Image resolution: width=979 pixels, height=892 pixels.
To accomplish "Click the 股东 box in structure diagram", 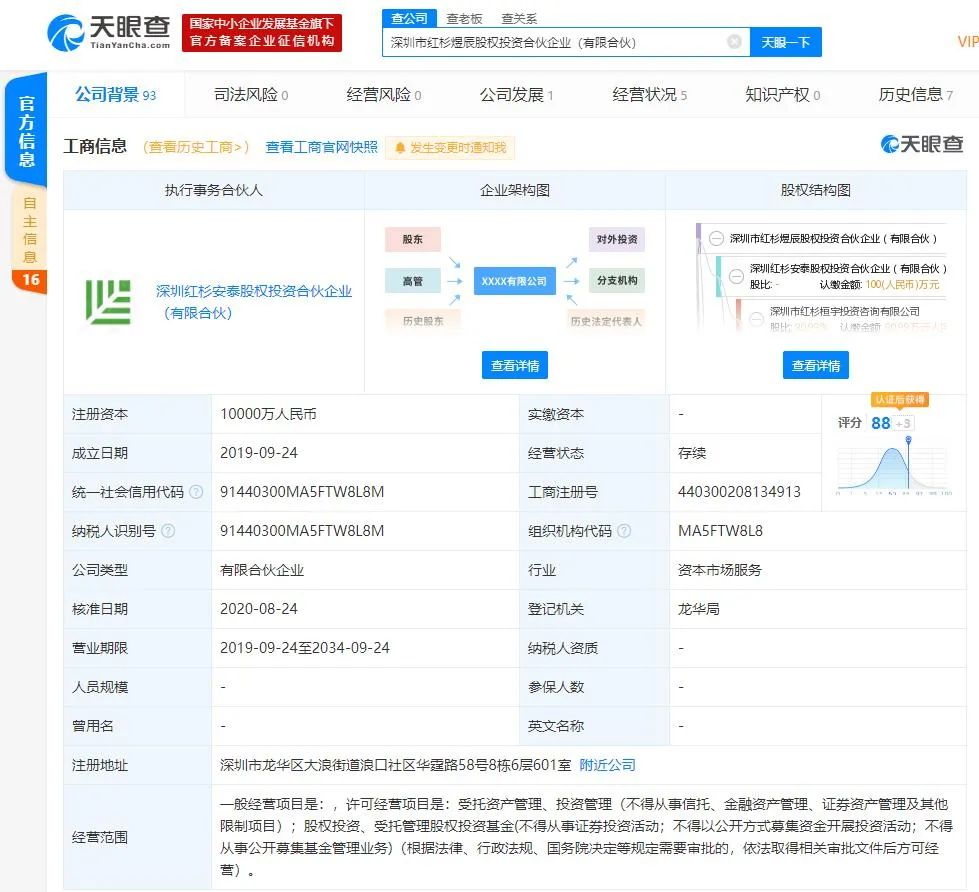I will point(413,240).
